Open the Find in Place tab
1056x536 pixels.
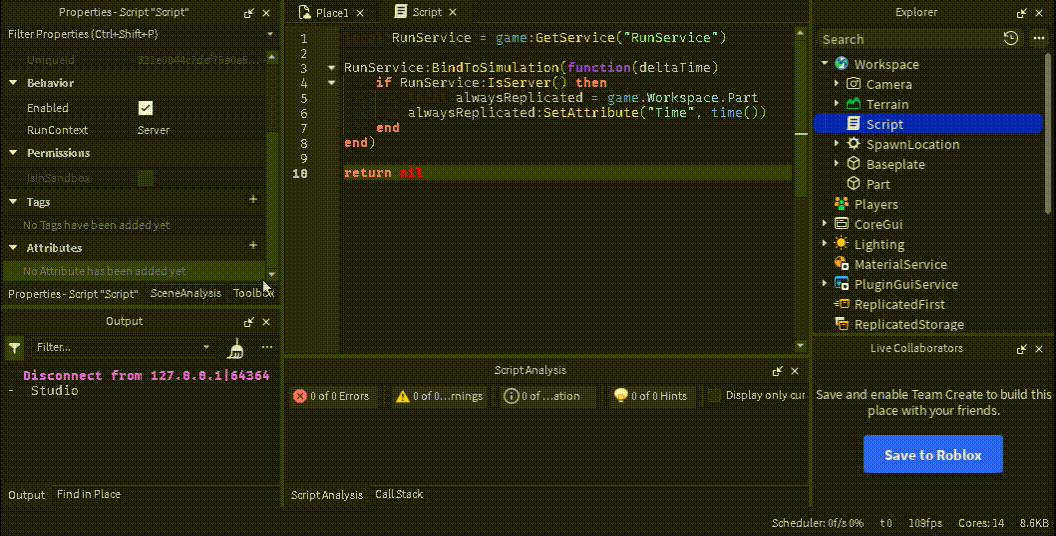(x=89, y=494)
